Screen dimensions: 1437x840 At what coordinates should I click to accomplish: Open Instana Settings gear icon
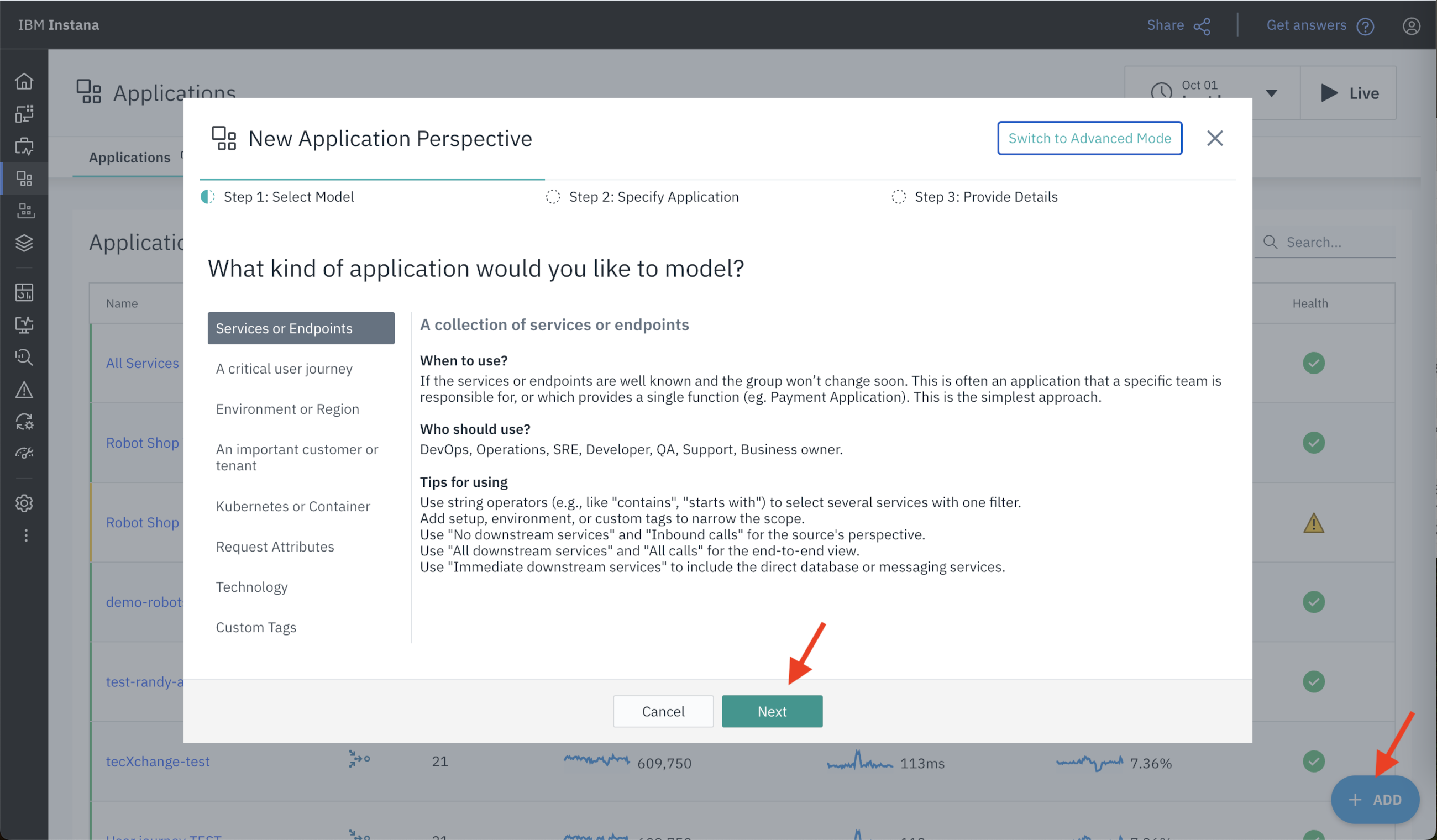24,502
